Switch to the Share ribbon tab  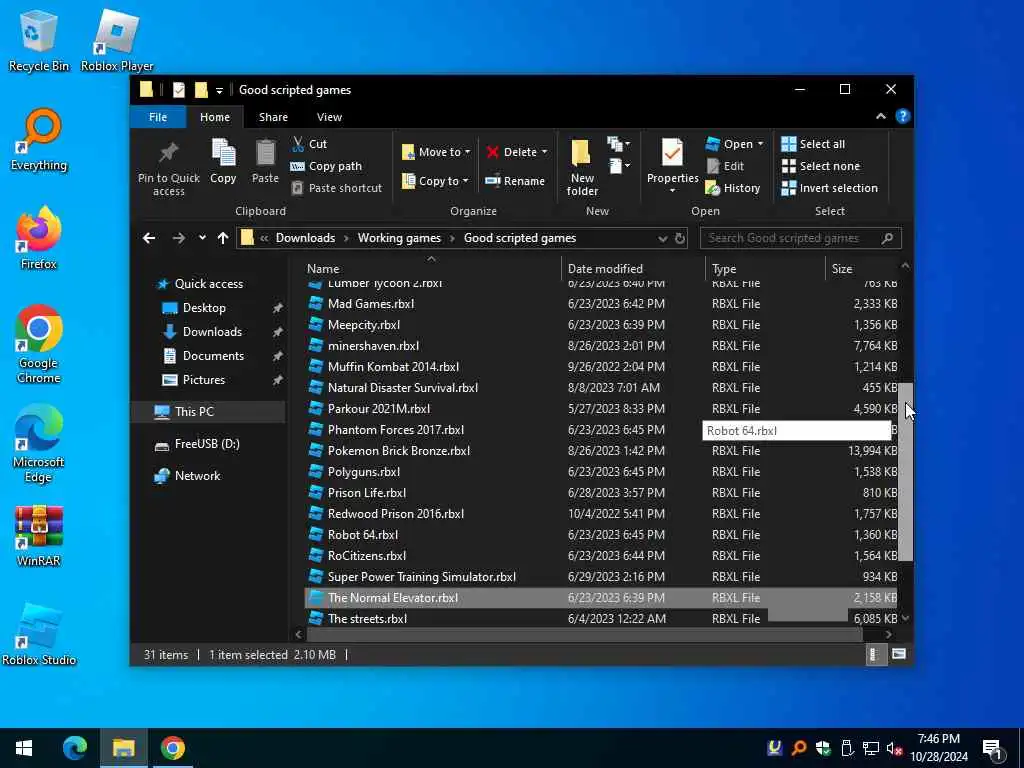click(273, 117)
